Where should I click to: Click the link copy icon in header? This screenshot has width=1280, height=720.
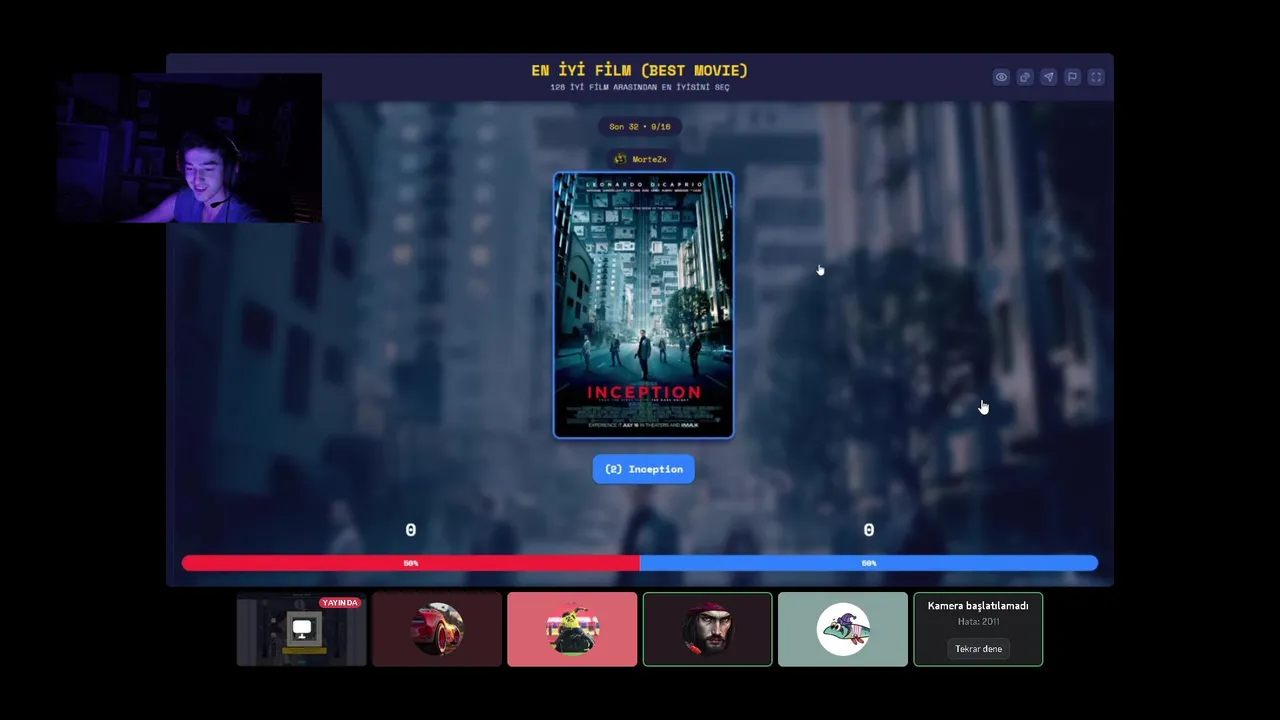1025,77
